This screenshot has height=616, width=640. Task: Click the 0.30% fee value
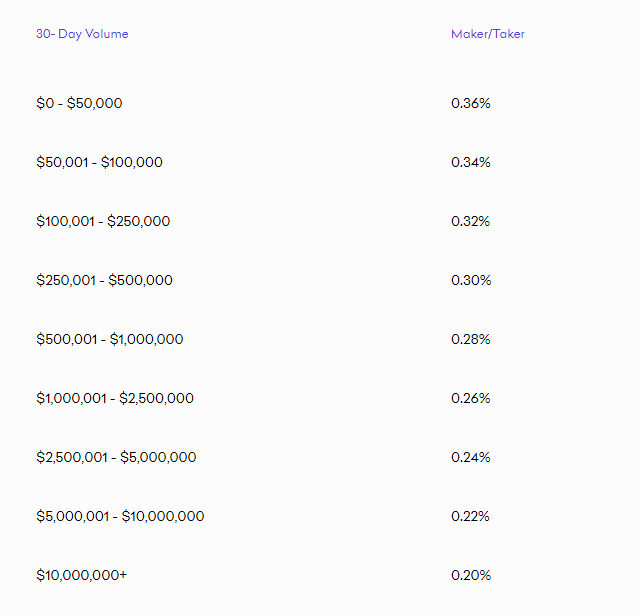471,280
